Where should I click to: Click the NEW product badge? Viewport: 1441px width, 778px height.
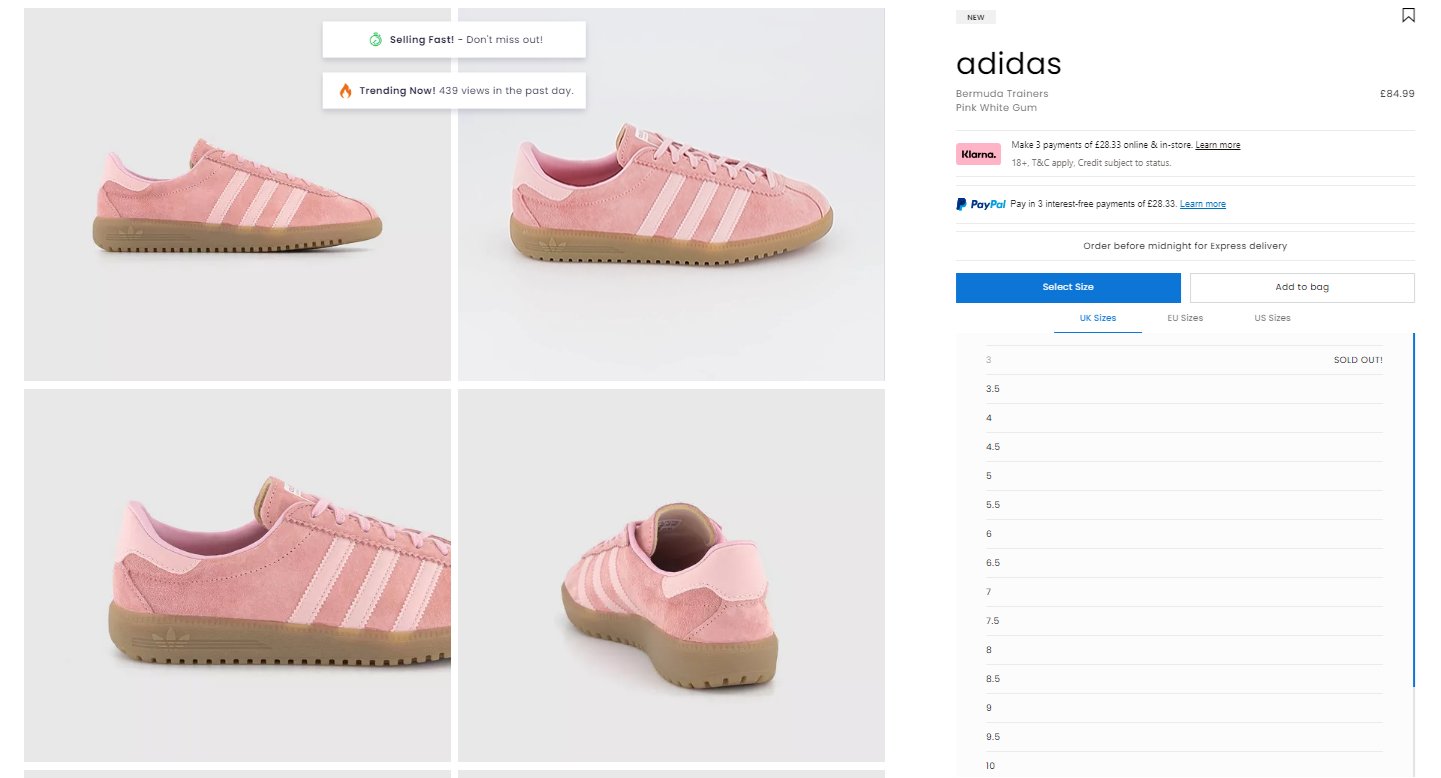pyautogui.click(x=976, y=17)
